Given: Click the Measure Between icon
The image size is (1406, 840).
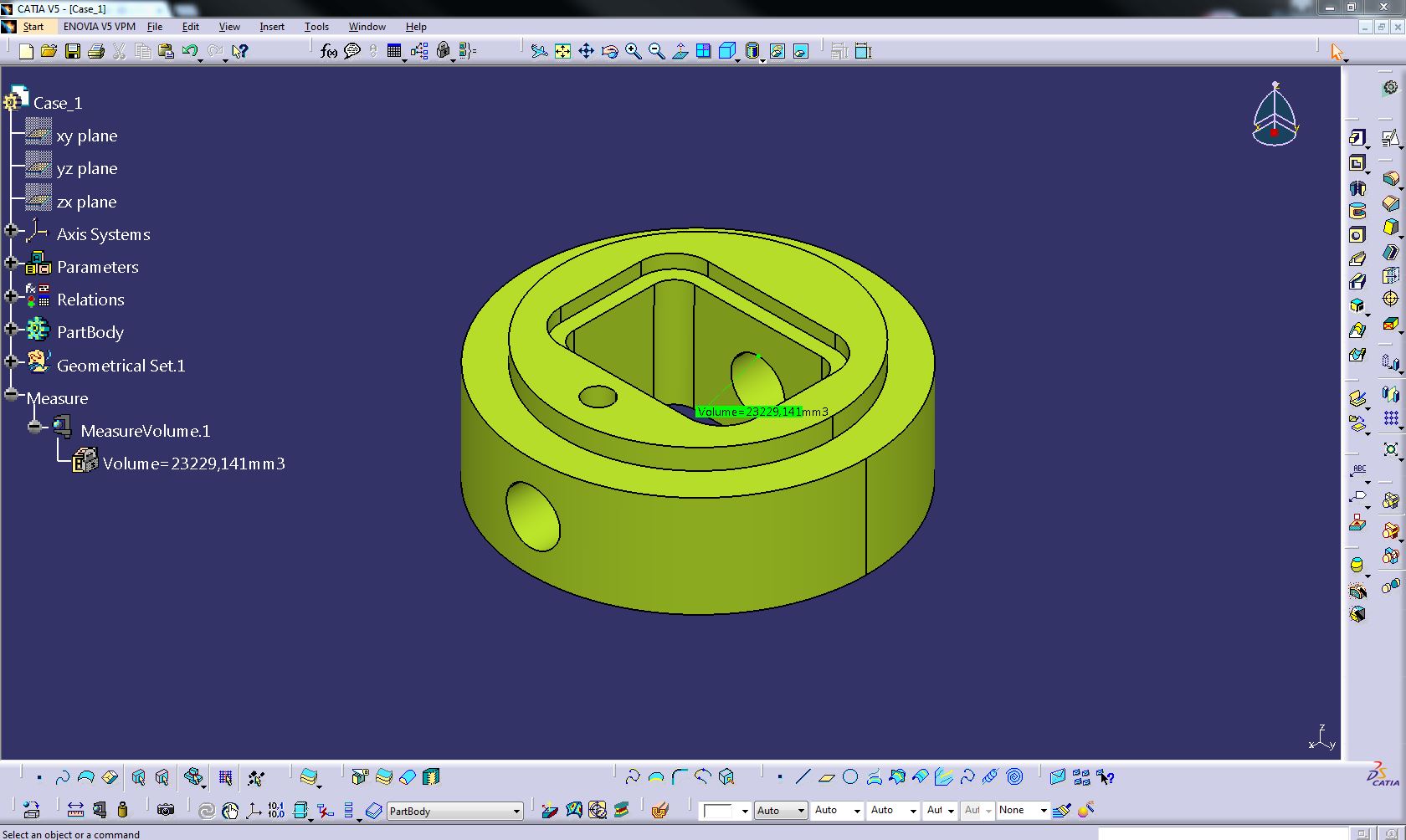Looking at the screenshot, I should click(76, 810).
